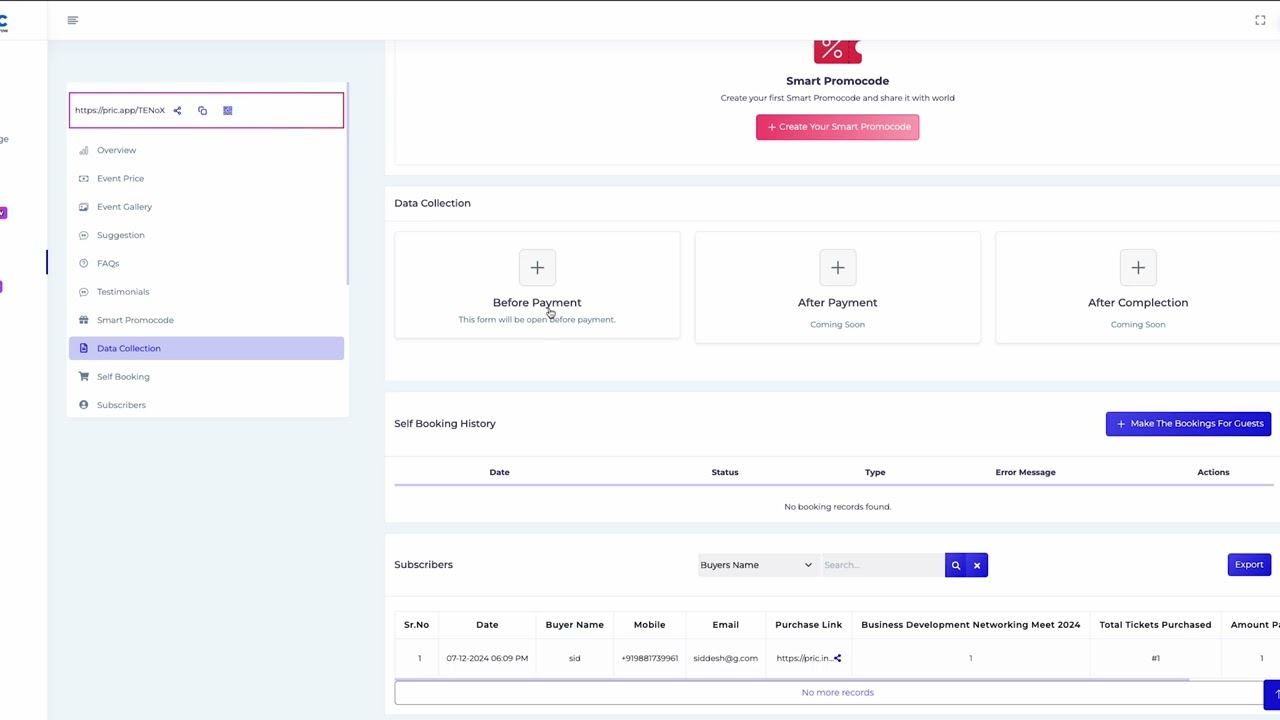Click the 07-12-2024 06:09 PM date cell
Screen dimensions: 1280x720
coord(487,658)
